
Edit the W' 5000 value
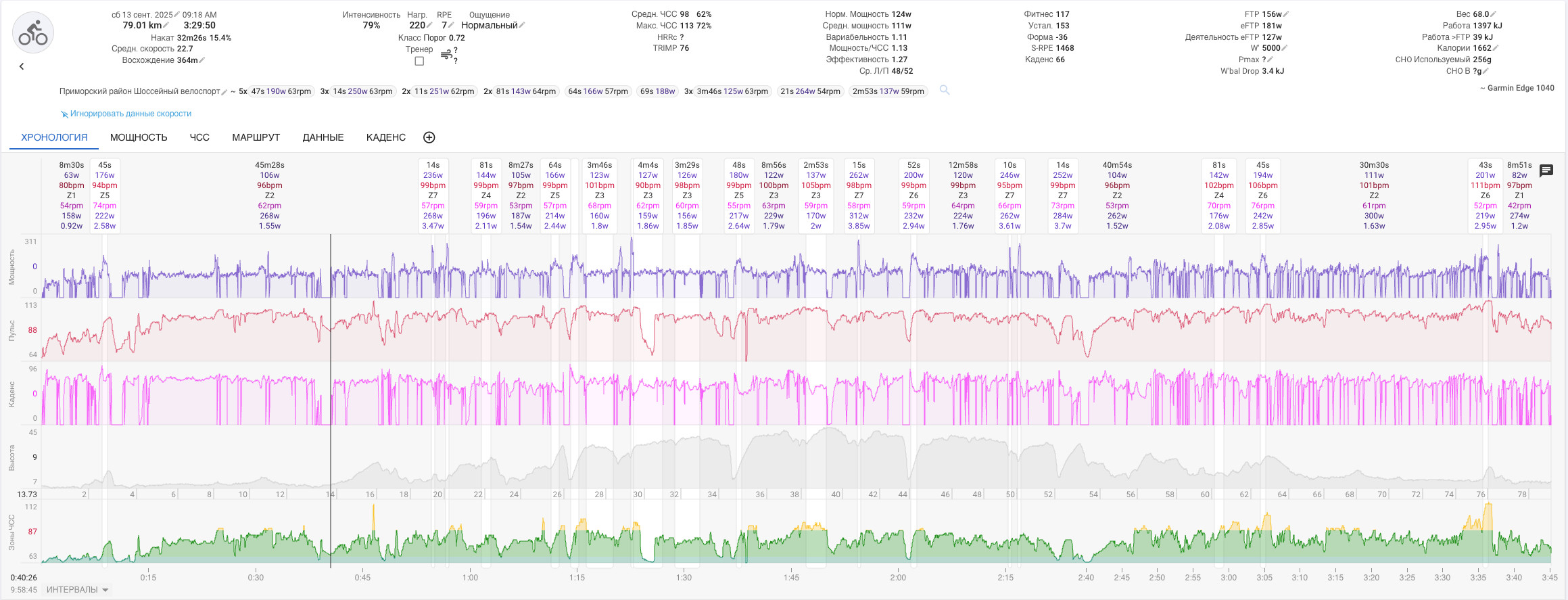[x=1285, y=48]
